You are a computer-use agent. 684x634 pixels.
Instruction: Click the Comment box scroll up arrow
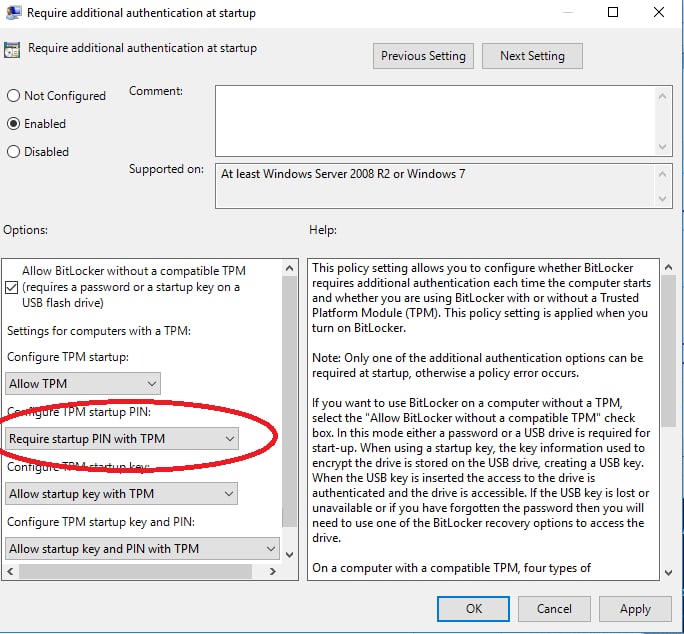click(663, 96)
